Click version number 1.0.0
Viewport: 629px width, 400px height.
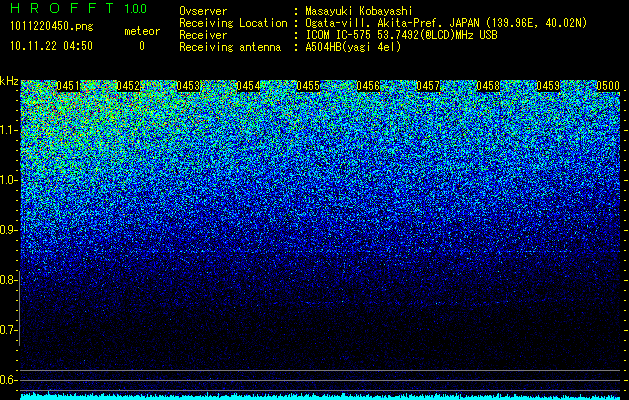click(136, 9)
